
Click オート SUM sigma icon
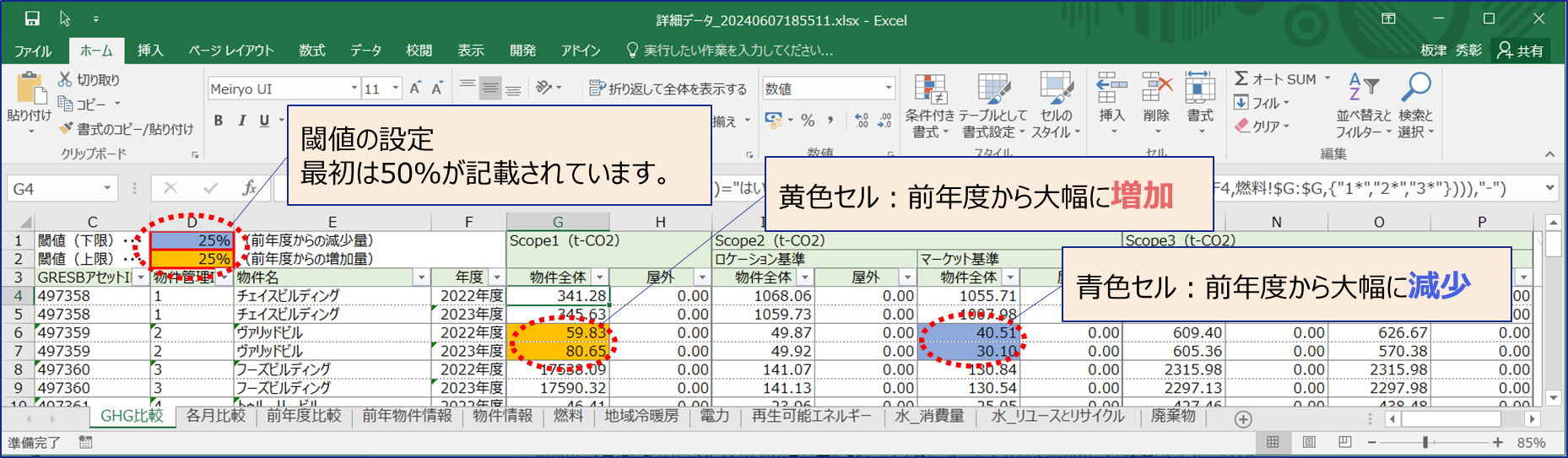pyautogui.click(x=1241, y=78)
